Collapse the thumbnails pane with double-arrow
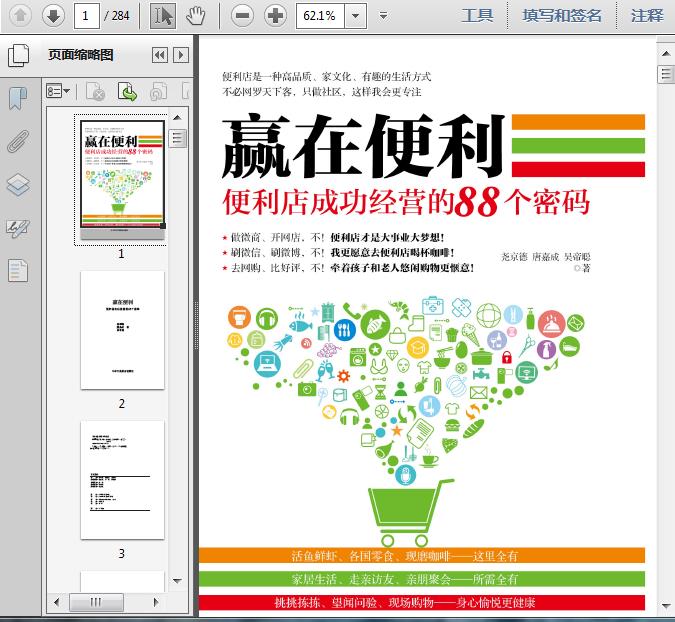The width and height of the screenshot is (675, 622). pos(159,56)
